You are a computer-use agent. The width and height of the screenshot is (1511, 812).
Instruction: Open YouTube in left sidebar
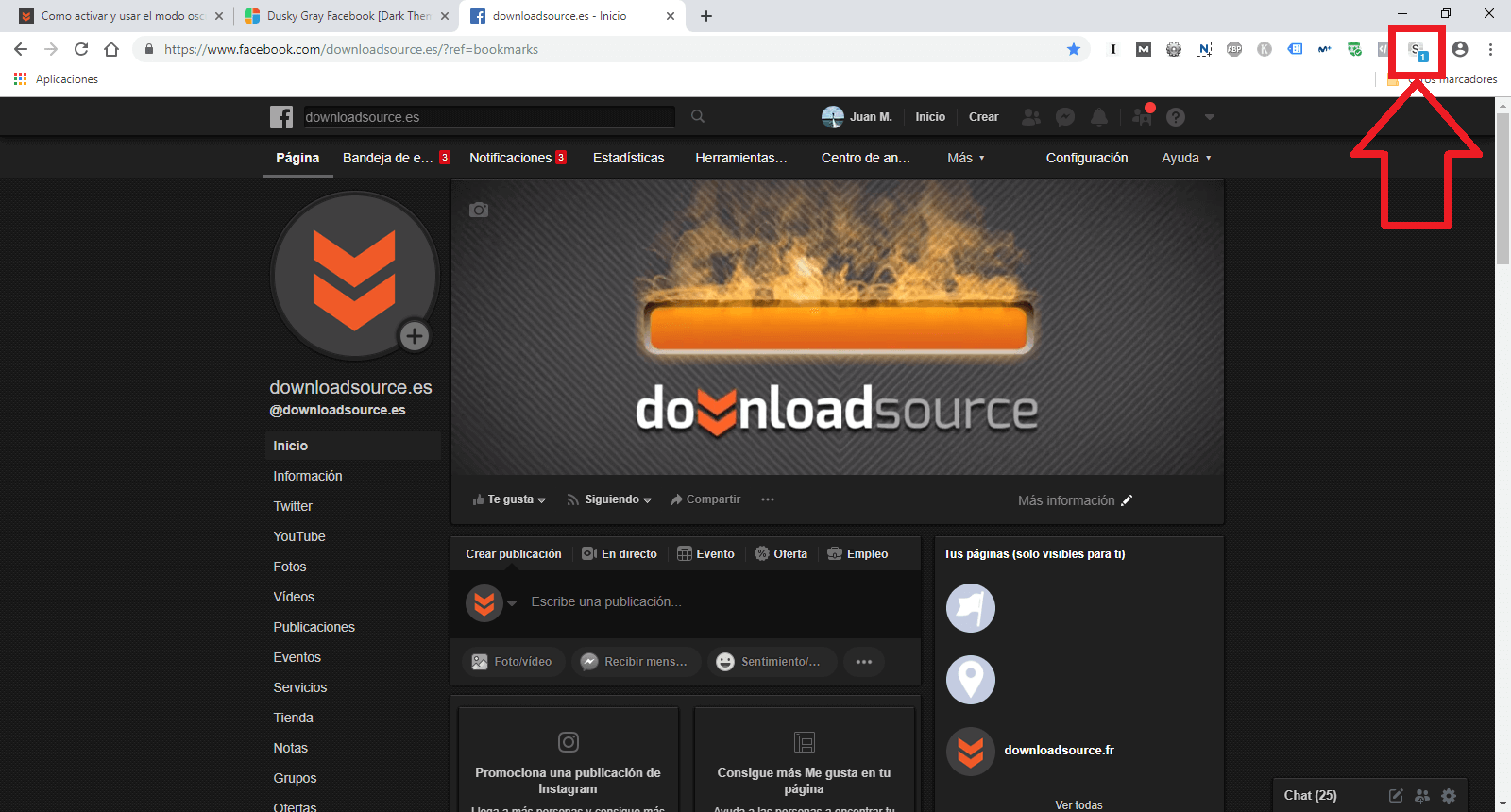299,536
